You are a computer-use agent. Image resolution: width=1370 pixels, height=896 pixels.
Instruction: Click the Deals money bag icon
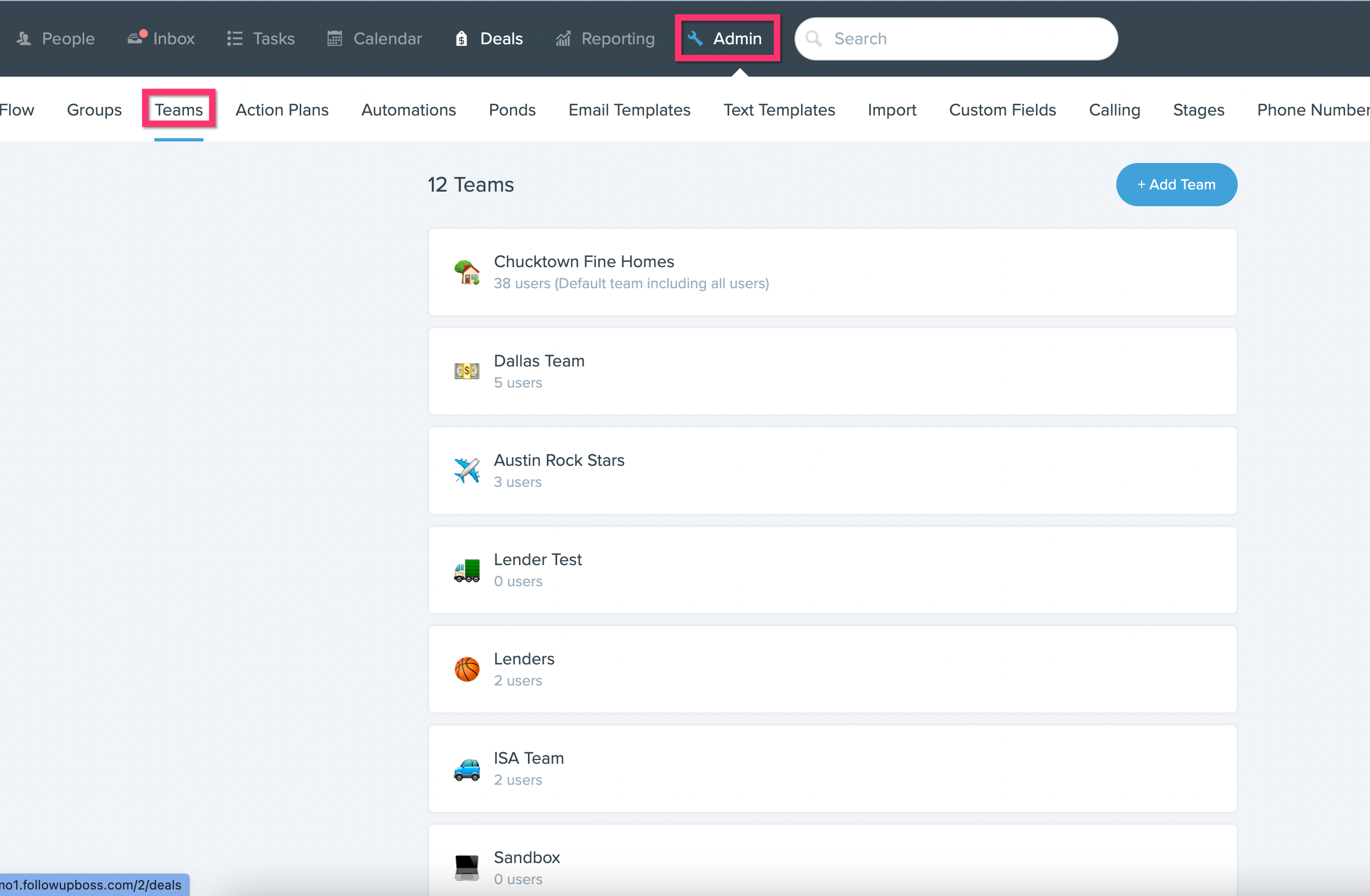tap(461, 38)
